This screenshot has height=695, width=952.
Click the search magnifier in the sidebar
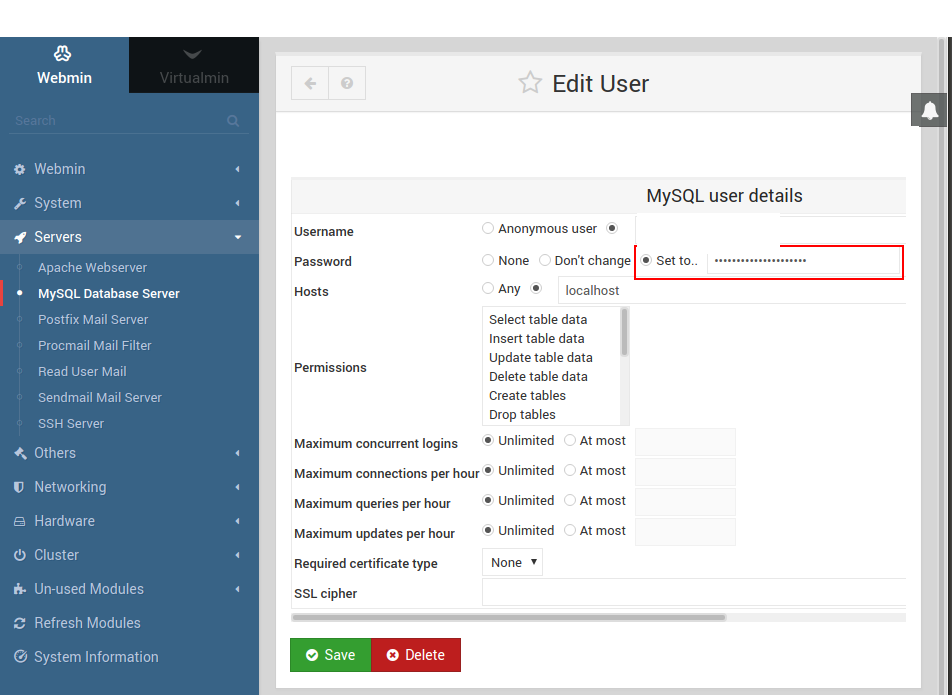click(x=233, y=121)
